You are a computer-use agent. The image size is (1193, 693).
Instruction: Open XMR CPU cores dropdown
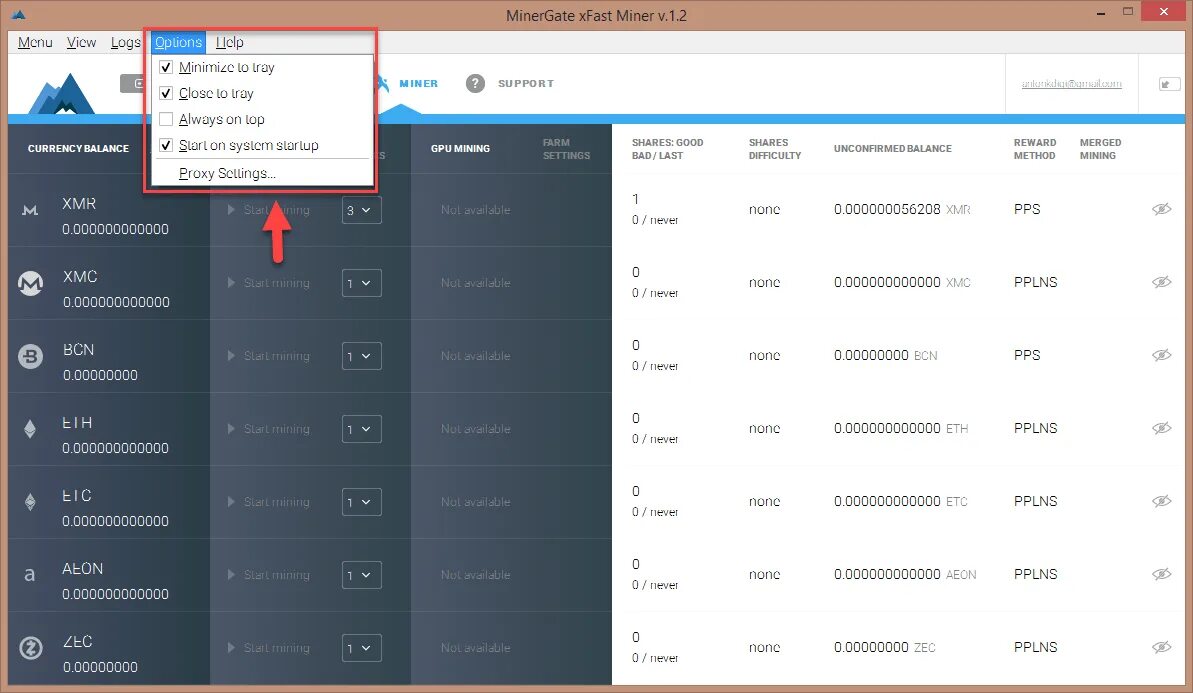coord(361,210)
